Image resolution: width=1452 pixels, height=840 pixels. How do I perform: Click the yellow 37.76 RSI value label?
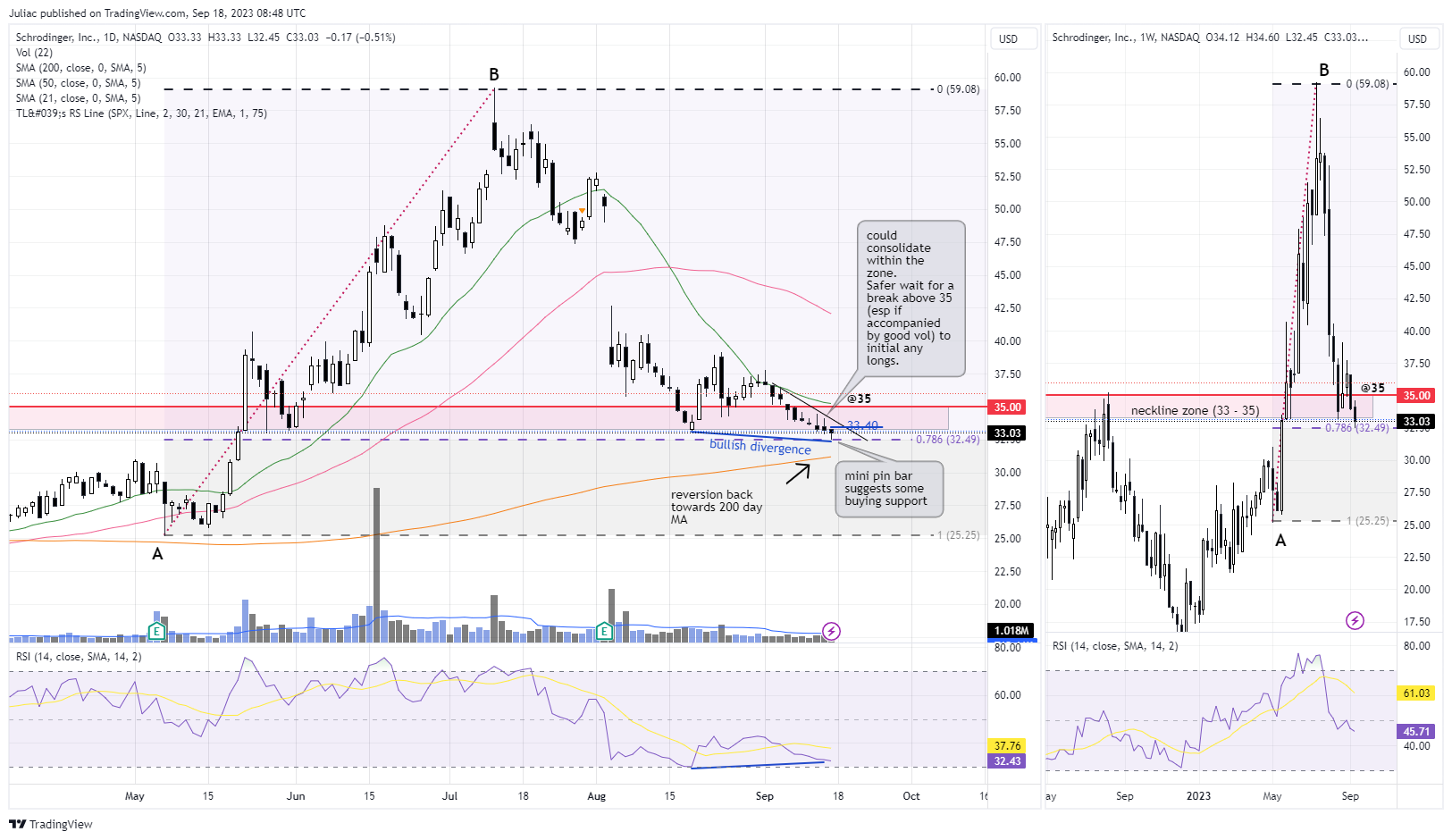pyautogui.click(x=1007, y=746)
